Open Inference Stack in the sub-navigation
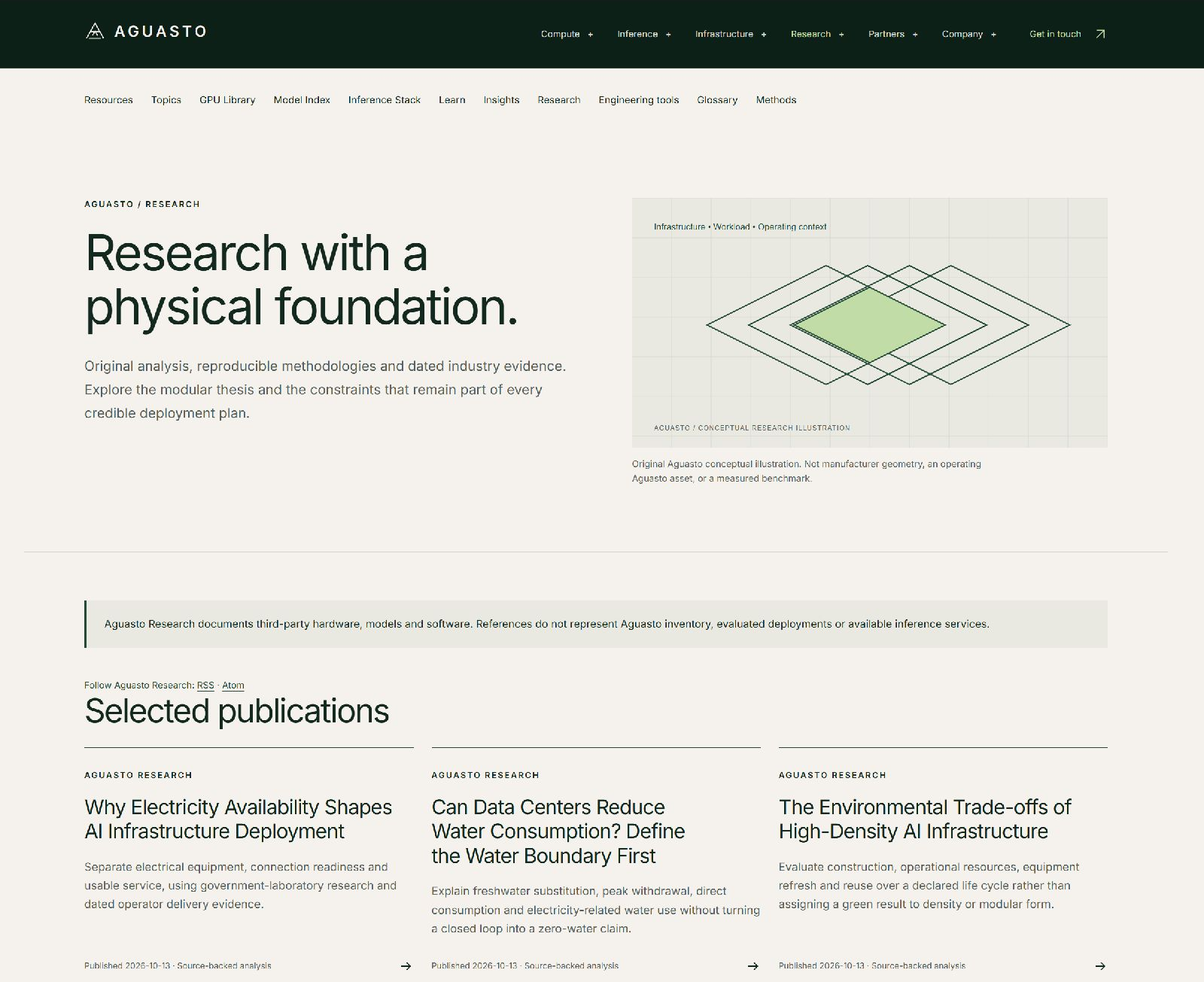 pos(385,100)
